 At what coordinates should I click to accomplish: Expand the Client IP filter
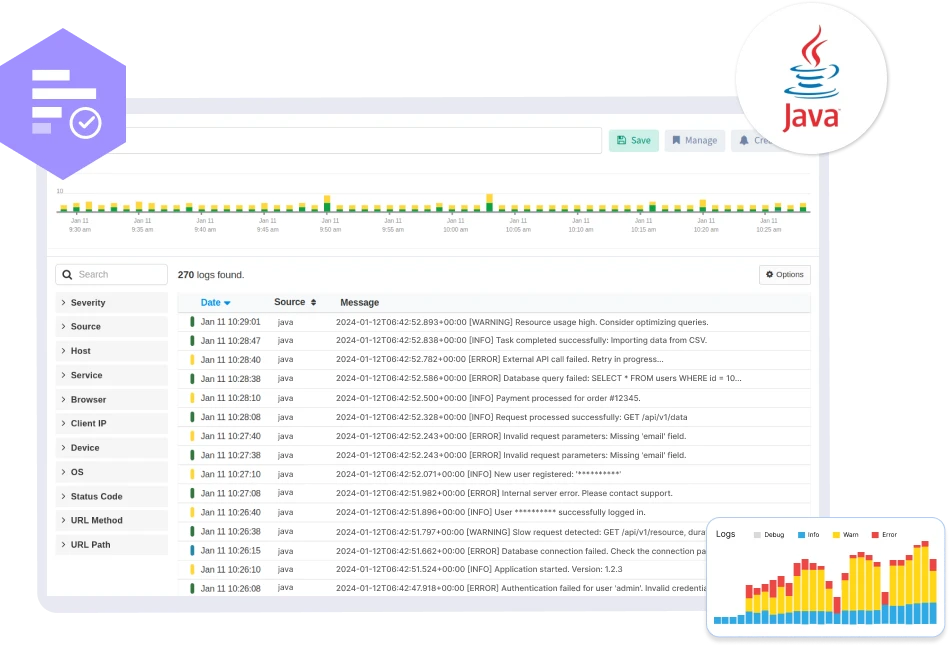111,424
